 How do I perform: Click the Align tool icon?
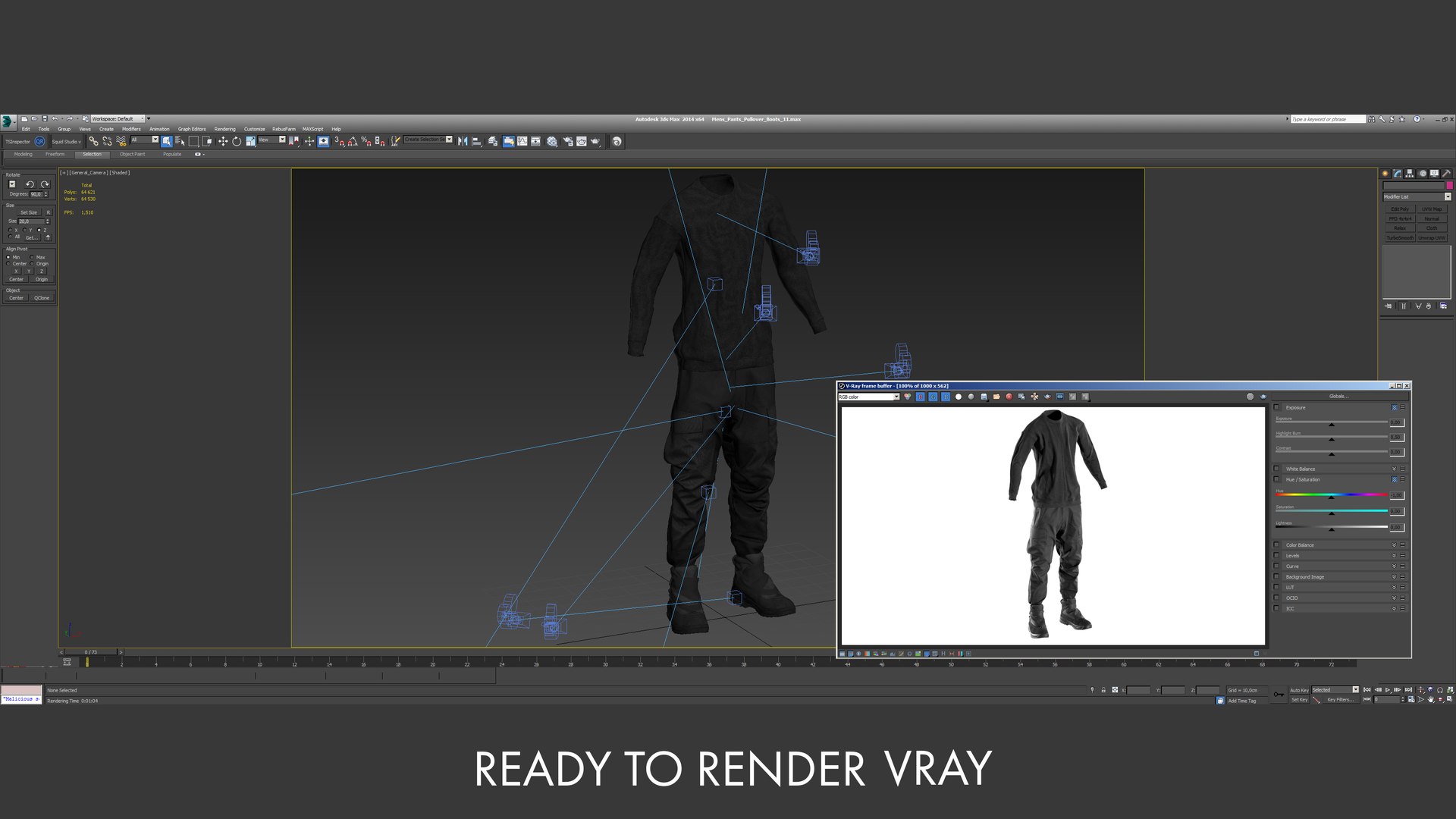(476, 141)
